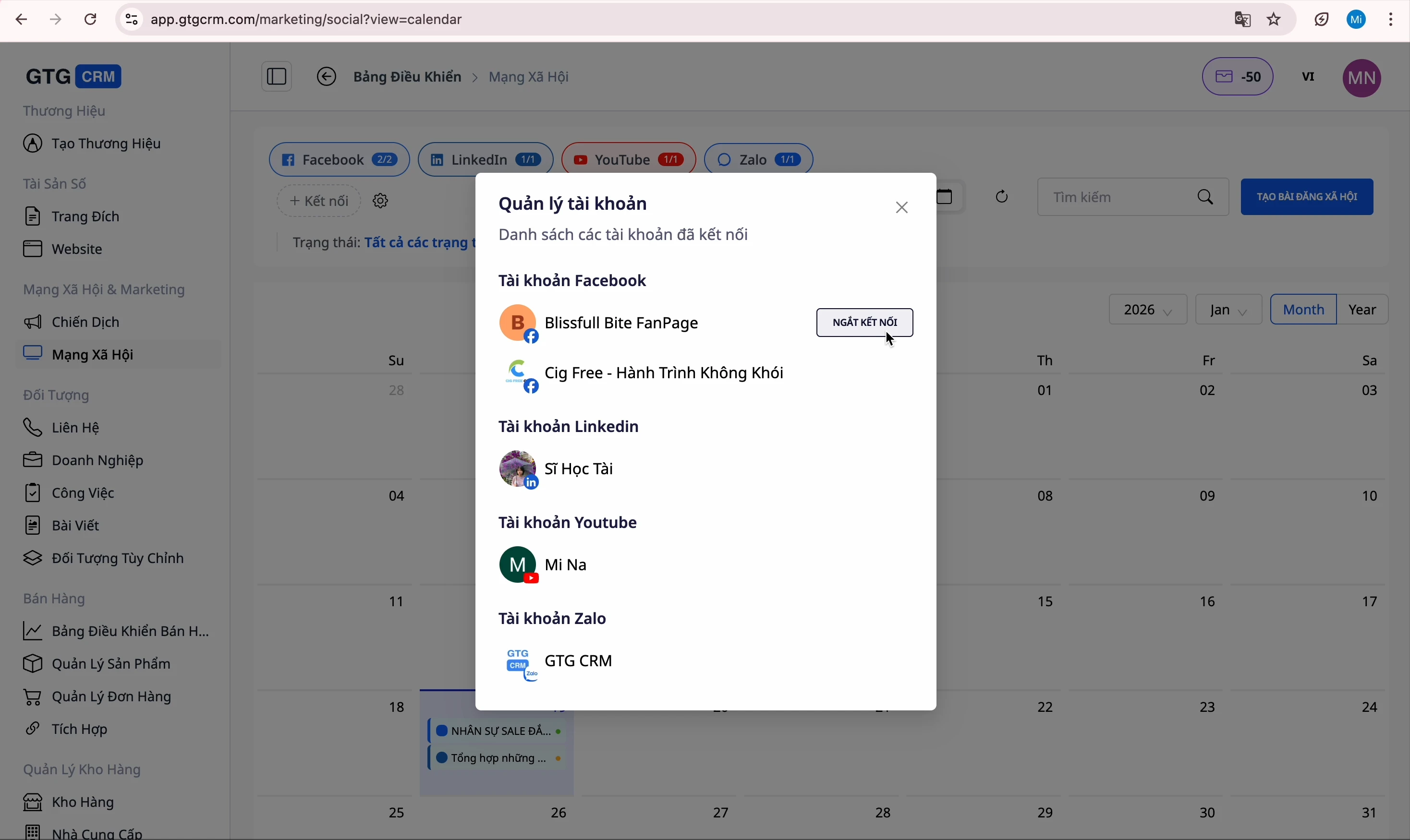The image size is (1410, 840).
Task: Bookmark page with star icon
Action: click(1275, 20)
